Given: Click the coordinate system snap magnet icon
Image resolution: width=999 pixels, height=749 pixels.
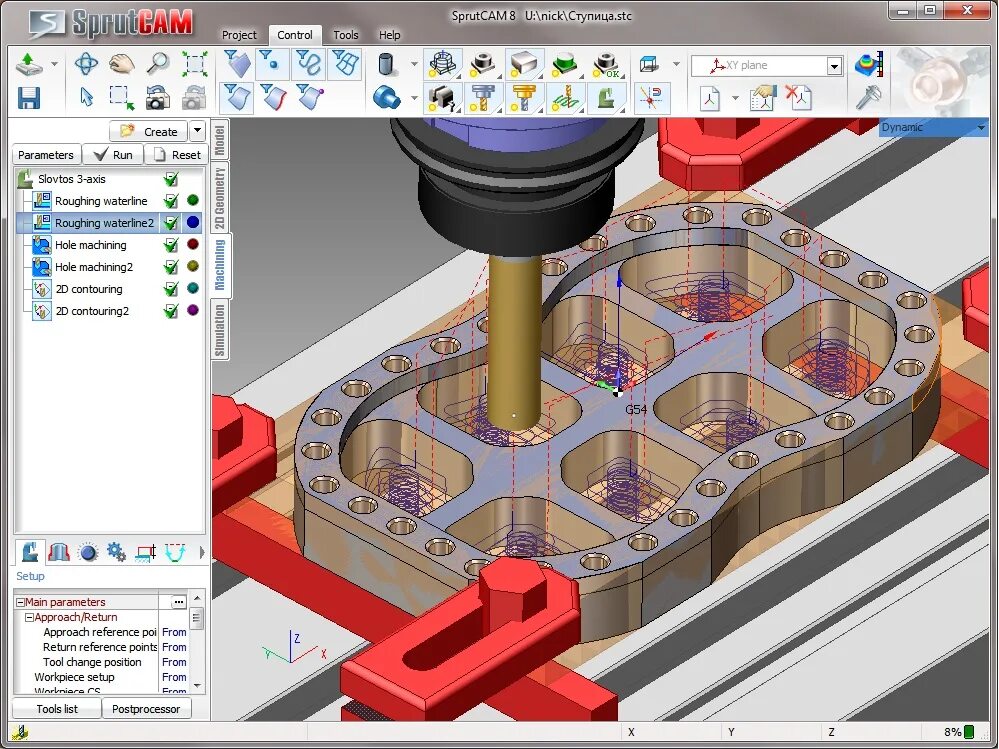Looking at the screenshot, I should (x=652, y=98).
